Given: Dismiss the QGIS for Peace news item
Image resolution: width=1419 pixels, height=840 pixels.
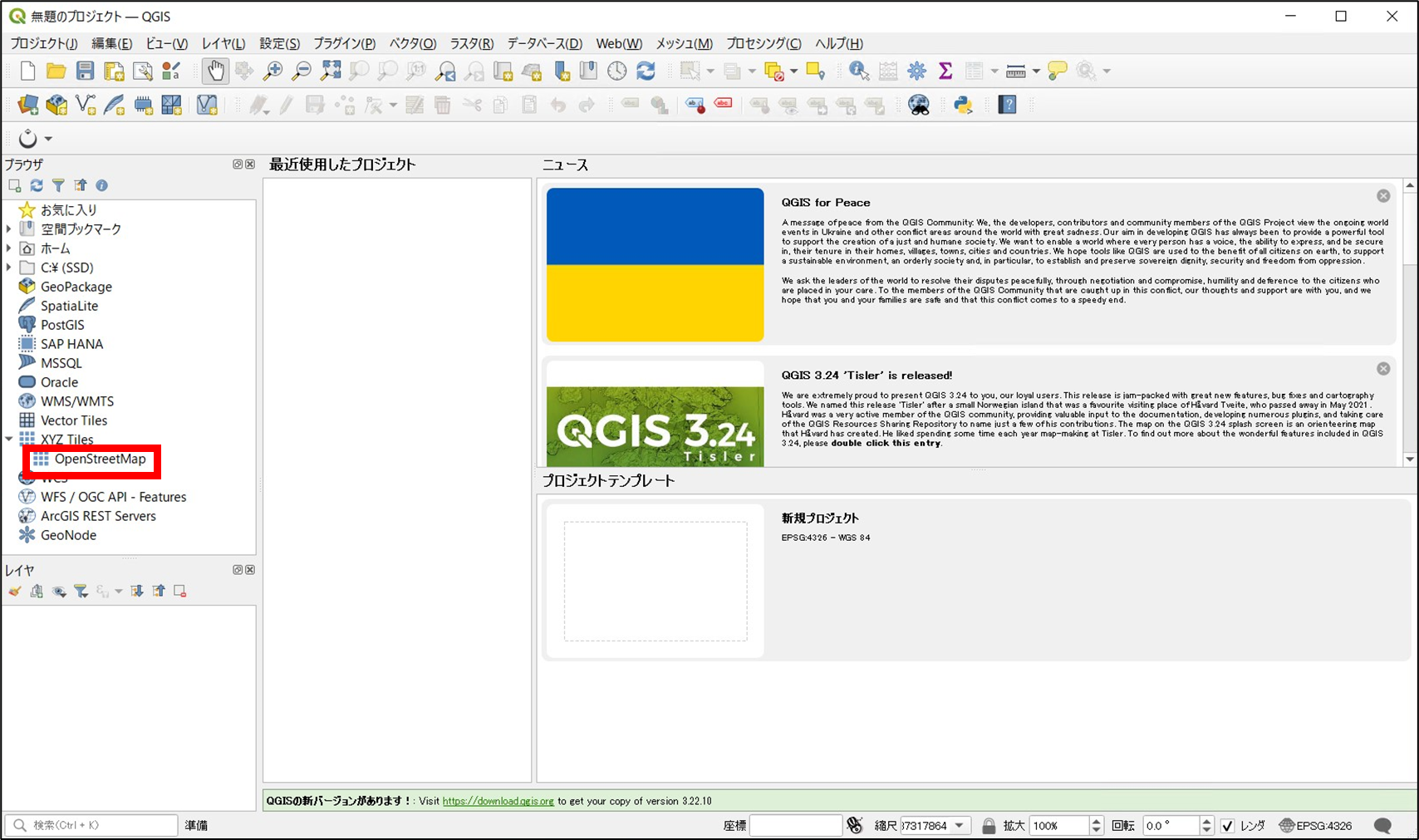Looking at the screenshot, I should pyautogui.click(x=1383, y=196).
